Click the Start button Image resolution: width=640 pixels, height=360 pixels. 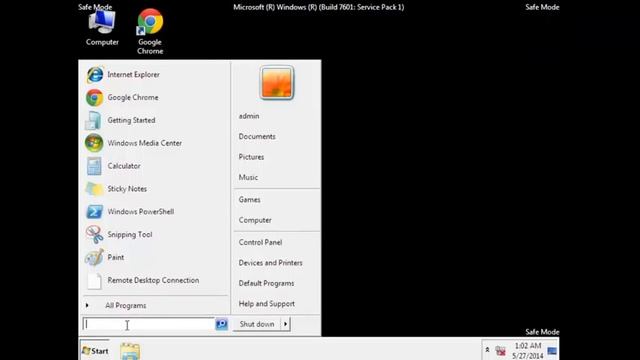coord(95,351)
